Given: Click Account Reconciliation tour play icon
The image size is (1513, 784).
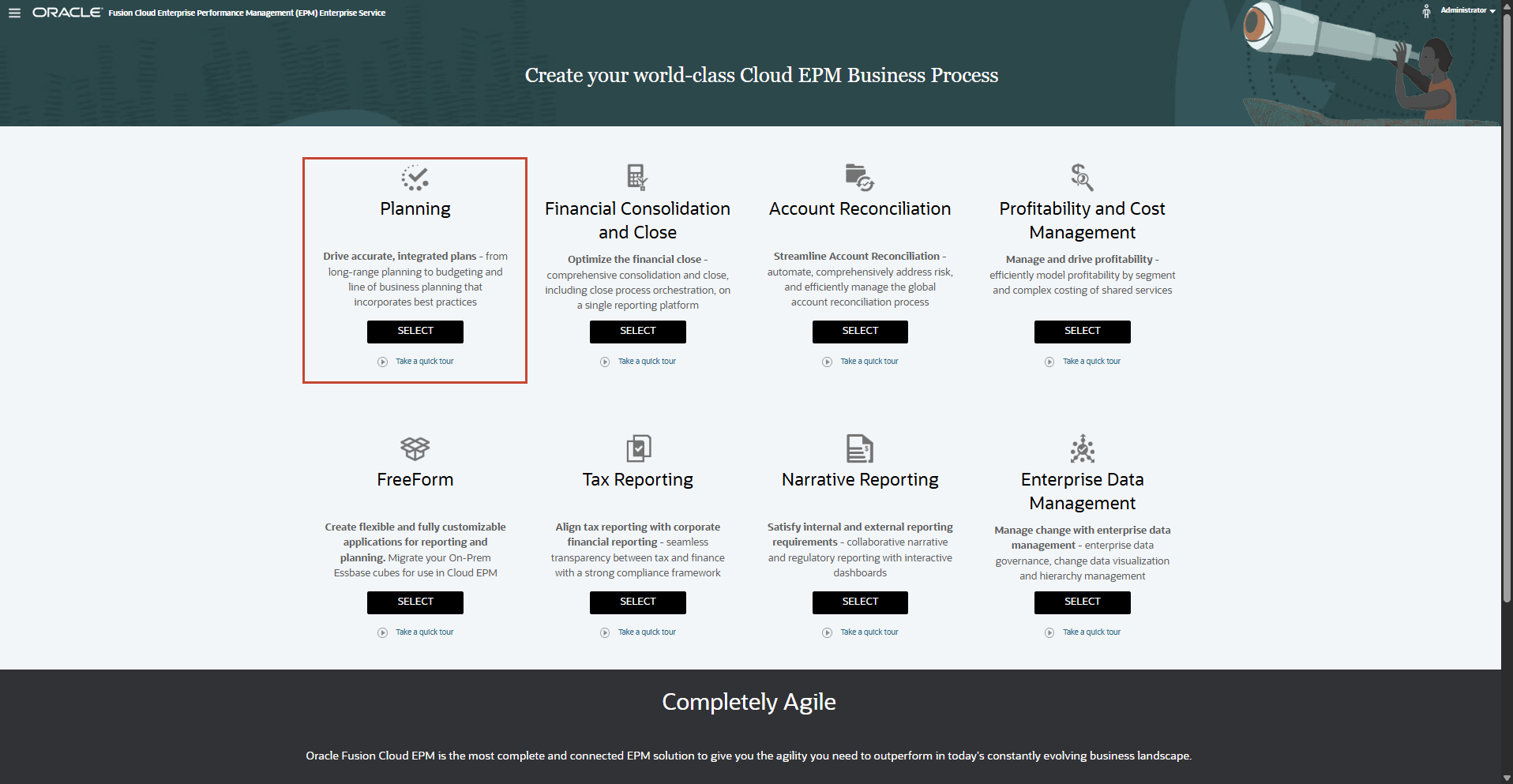Looking at the screenshot, I should pyautogui.click(x=827, y=362).
